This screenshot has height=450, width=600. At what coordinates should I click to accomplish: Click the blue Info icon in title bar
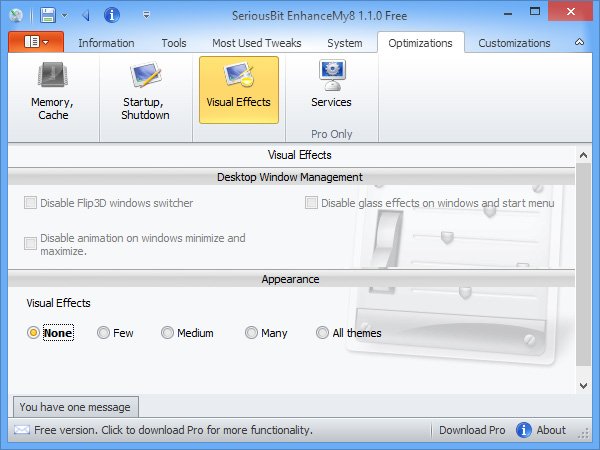pos(112,15)
